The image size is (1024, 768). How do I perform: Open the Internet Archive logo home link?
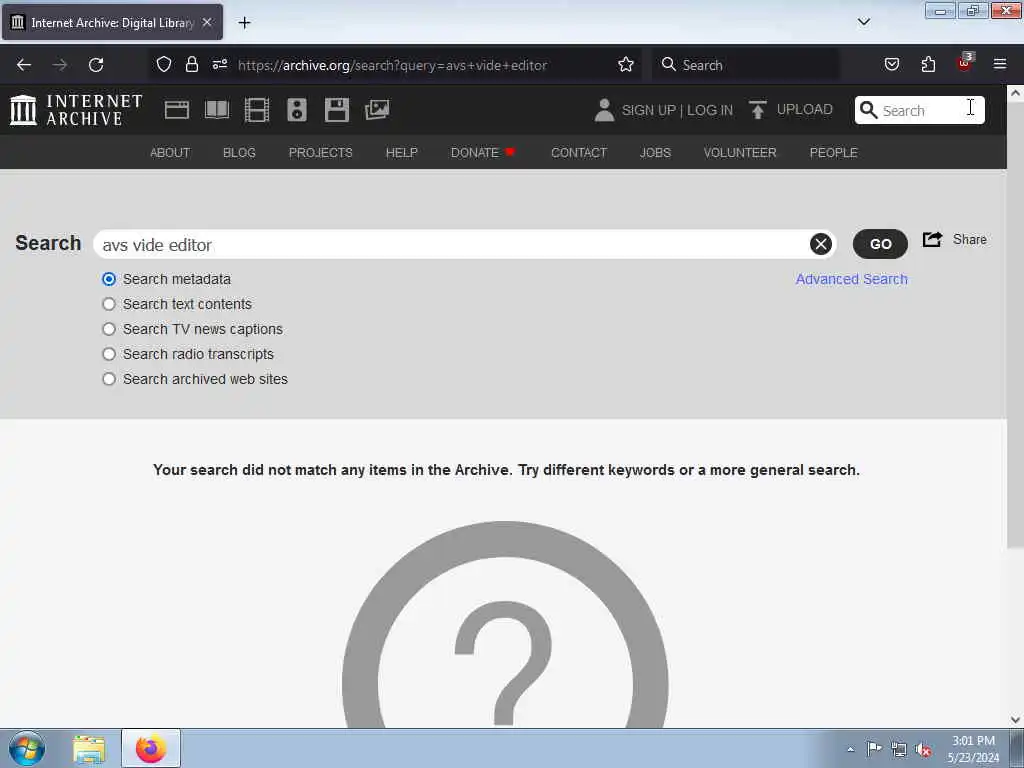pyautogui.click(x=76, y=110)
